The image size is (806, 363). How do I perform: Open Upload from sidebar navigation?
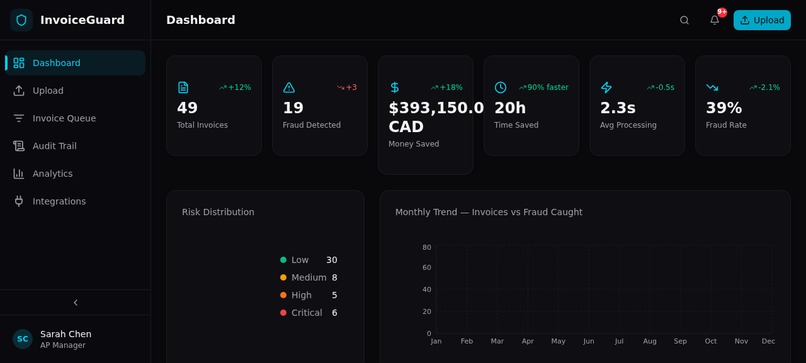click(x=75, y=90)
